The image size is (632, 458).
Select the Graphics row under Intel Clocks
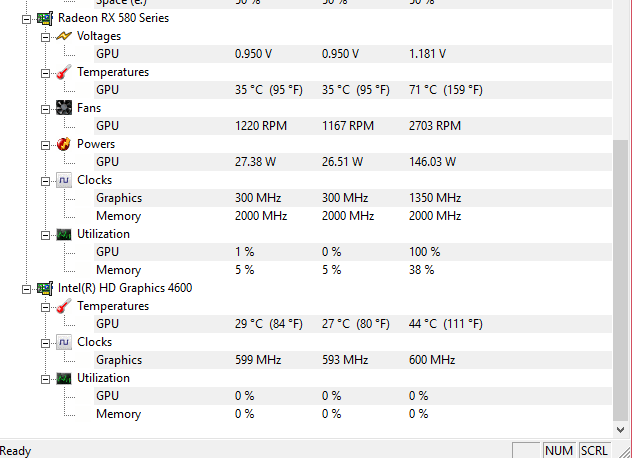click(118, 360)
